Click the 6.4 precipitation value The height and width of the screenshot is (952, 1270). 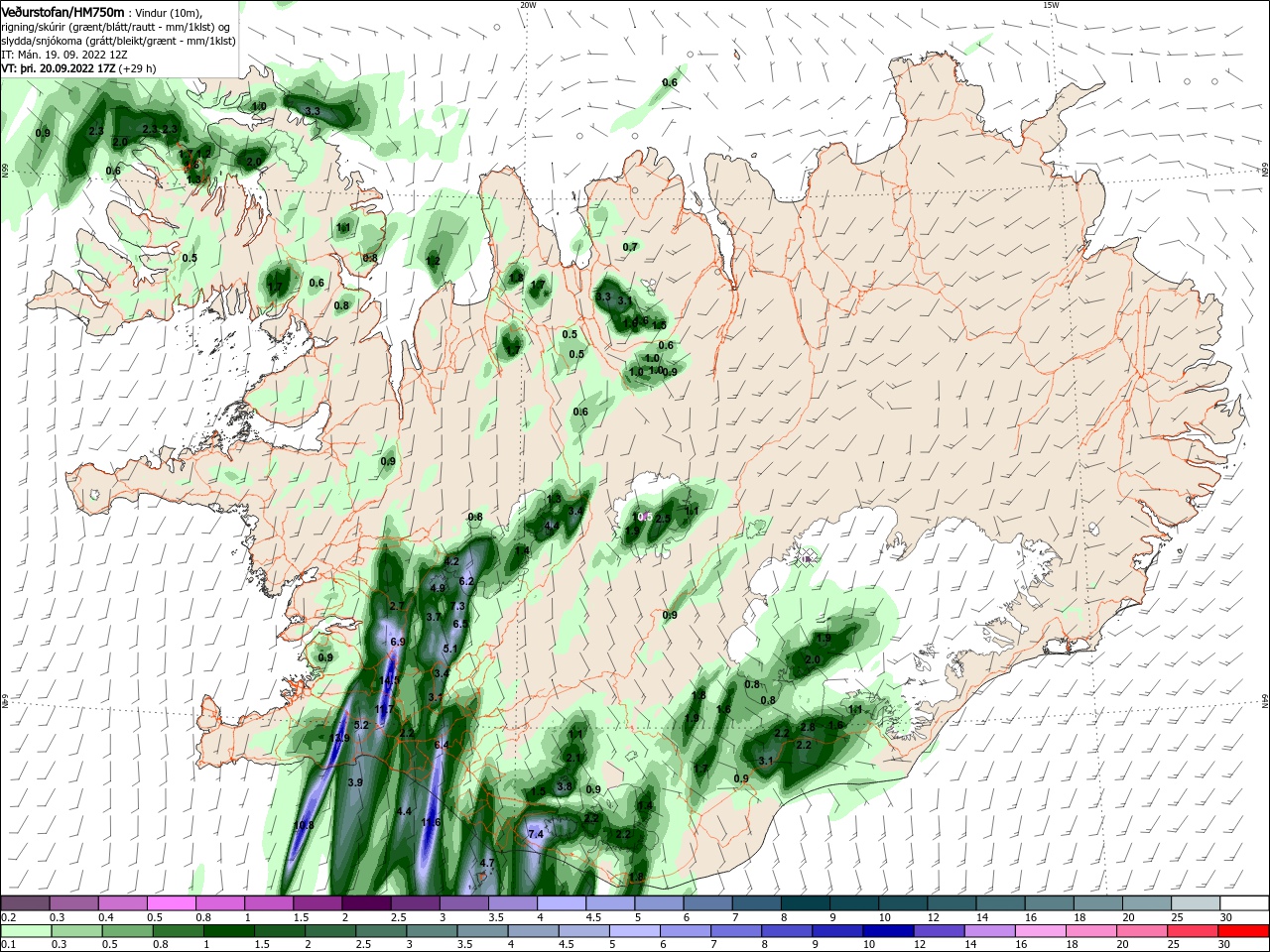tap(443, 745)
